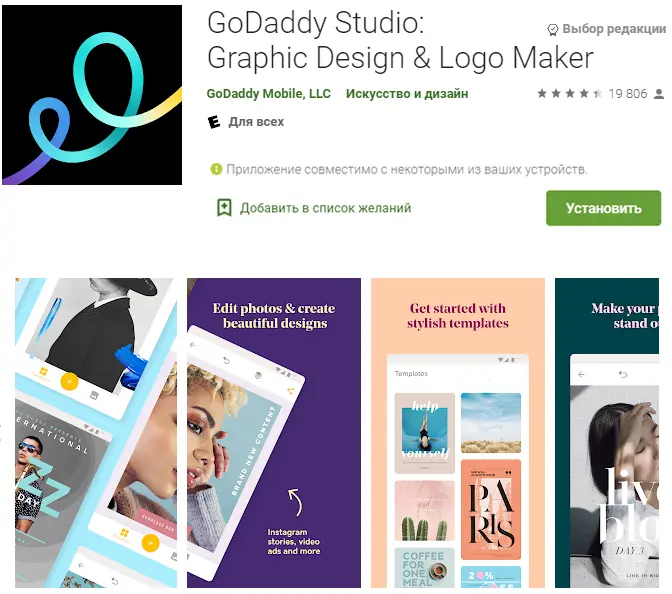Click the Для всех rating label
The width and height of the screenshot is (672, 594).
(256, 122)
